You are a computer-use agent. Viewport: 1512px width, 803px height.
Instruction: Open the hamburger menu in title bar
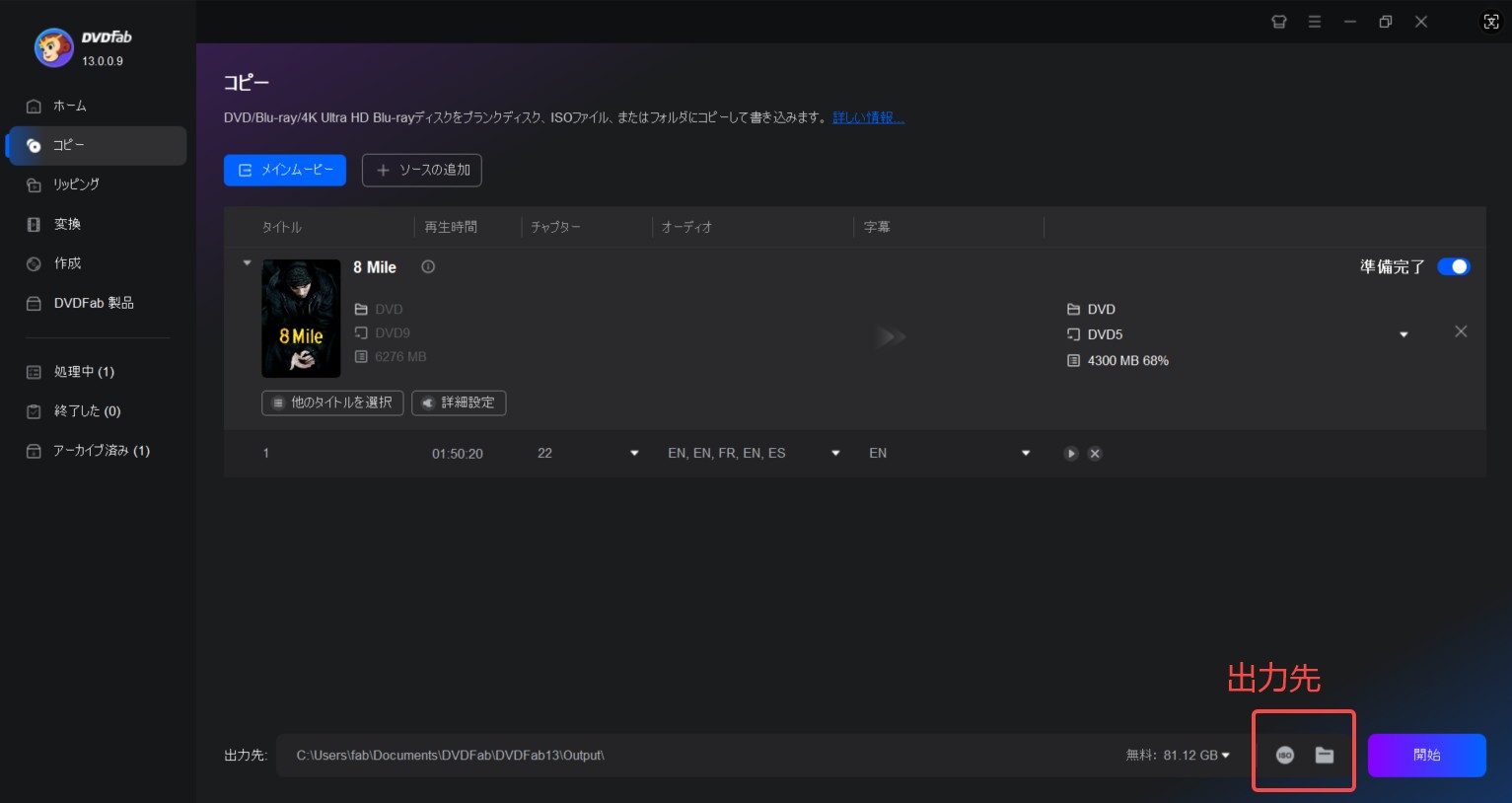coord(1315,22)
